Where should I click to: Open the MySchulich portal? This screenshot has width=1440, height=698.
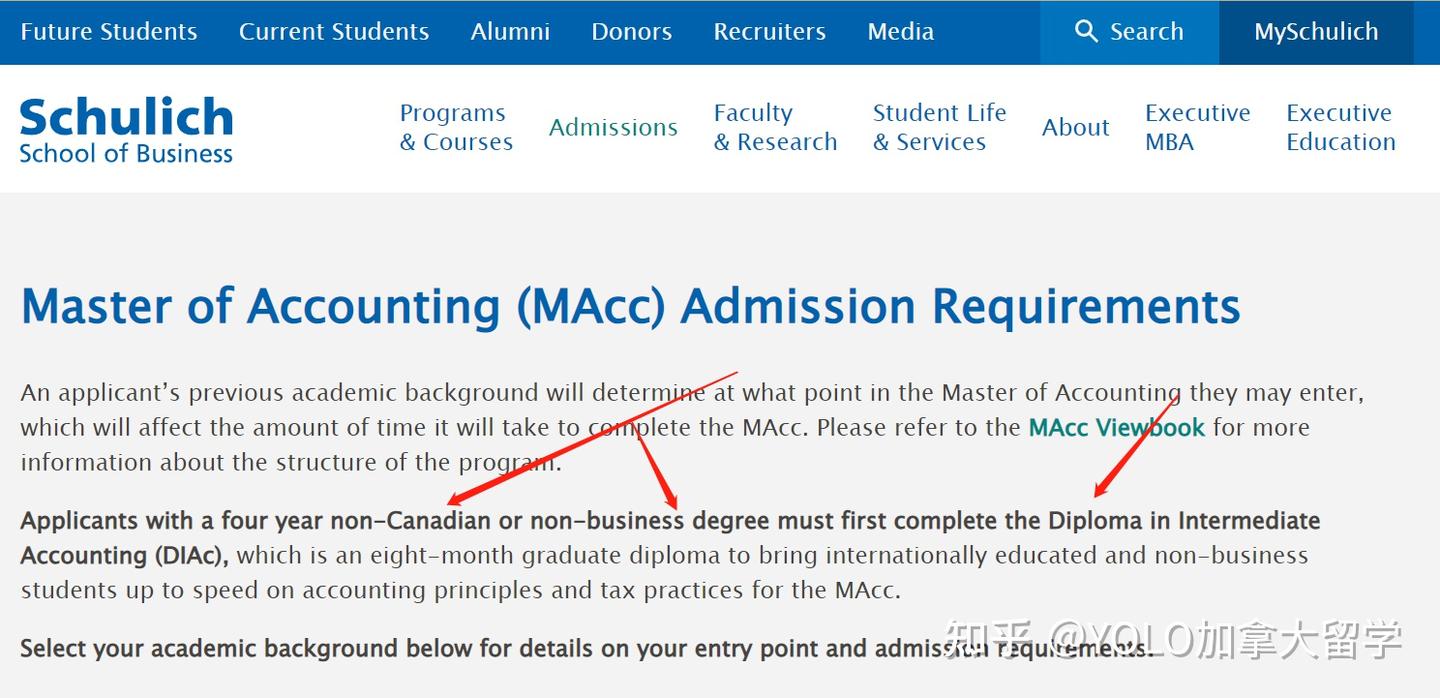click(x=1316, y=32)
